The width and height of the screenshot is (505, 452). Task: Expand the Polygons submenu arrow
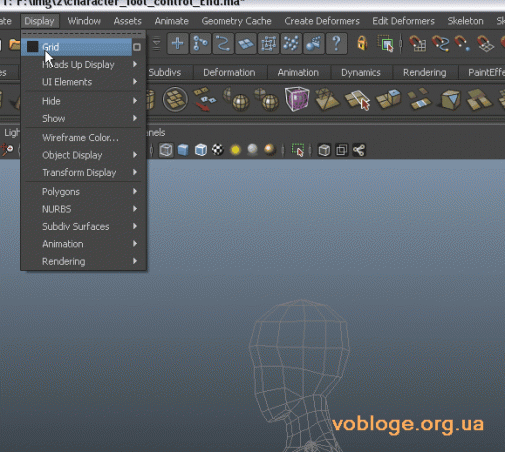pyautogui.click(x=135, y=191)
